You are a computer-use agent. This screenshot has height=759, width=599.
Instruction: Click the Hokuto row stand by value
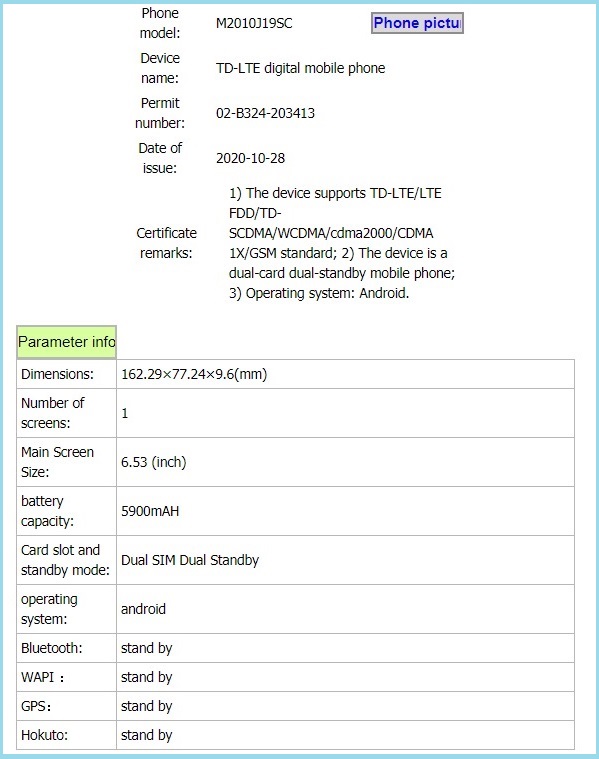tap(146, 735)
